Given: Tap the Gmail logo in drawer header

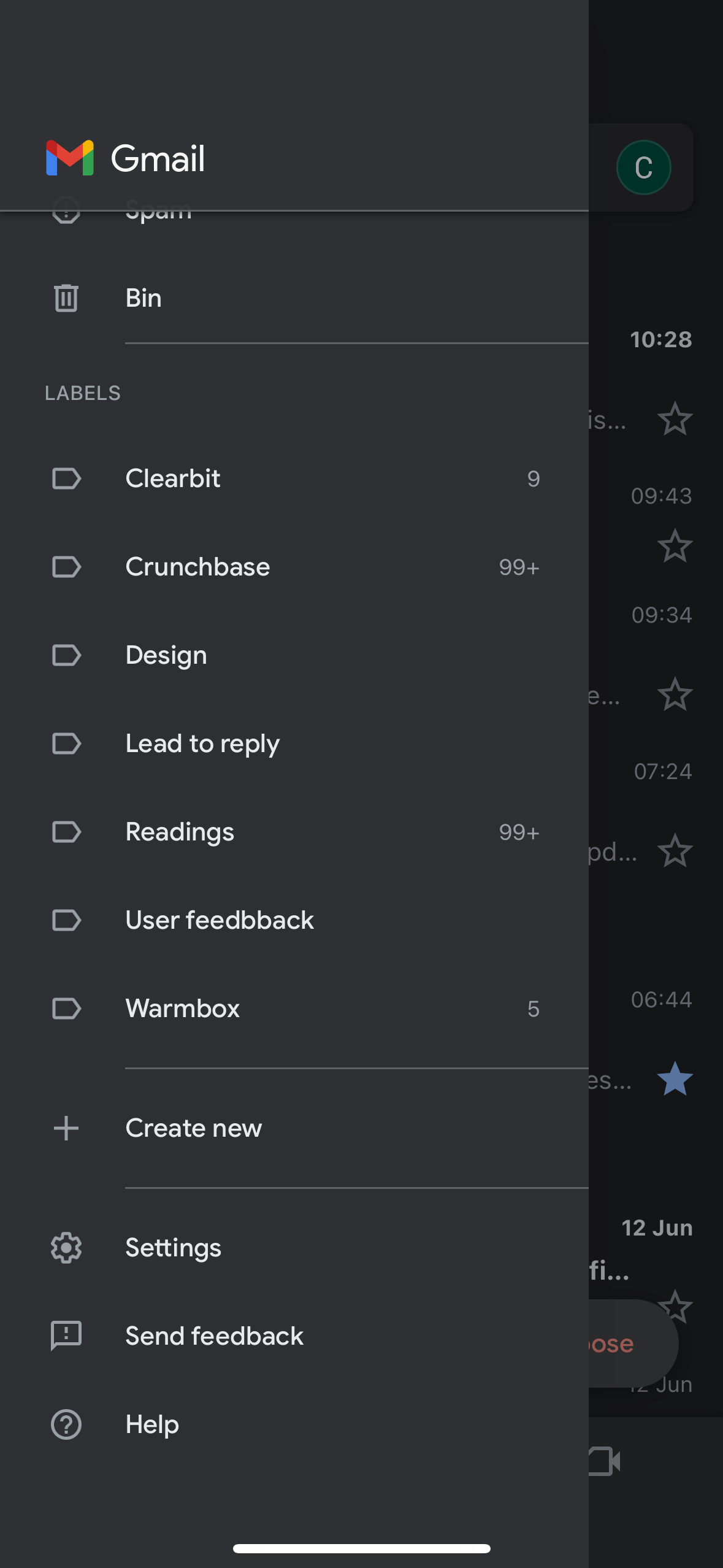Looking at the screenshot, I should (70, 158).
